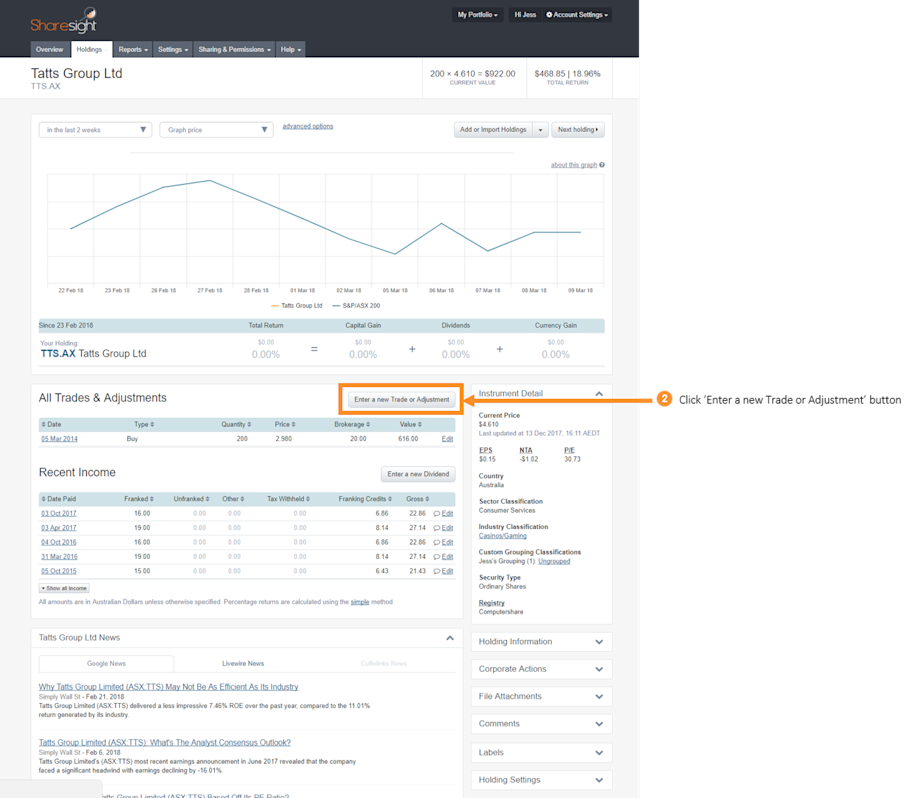Switch to Google News tab
The height and width of the screenshot is (798, 917).
pos(106,664)
